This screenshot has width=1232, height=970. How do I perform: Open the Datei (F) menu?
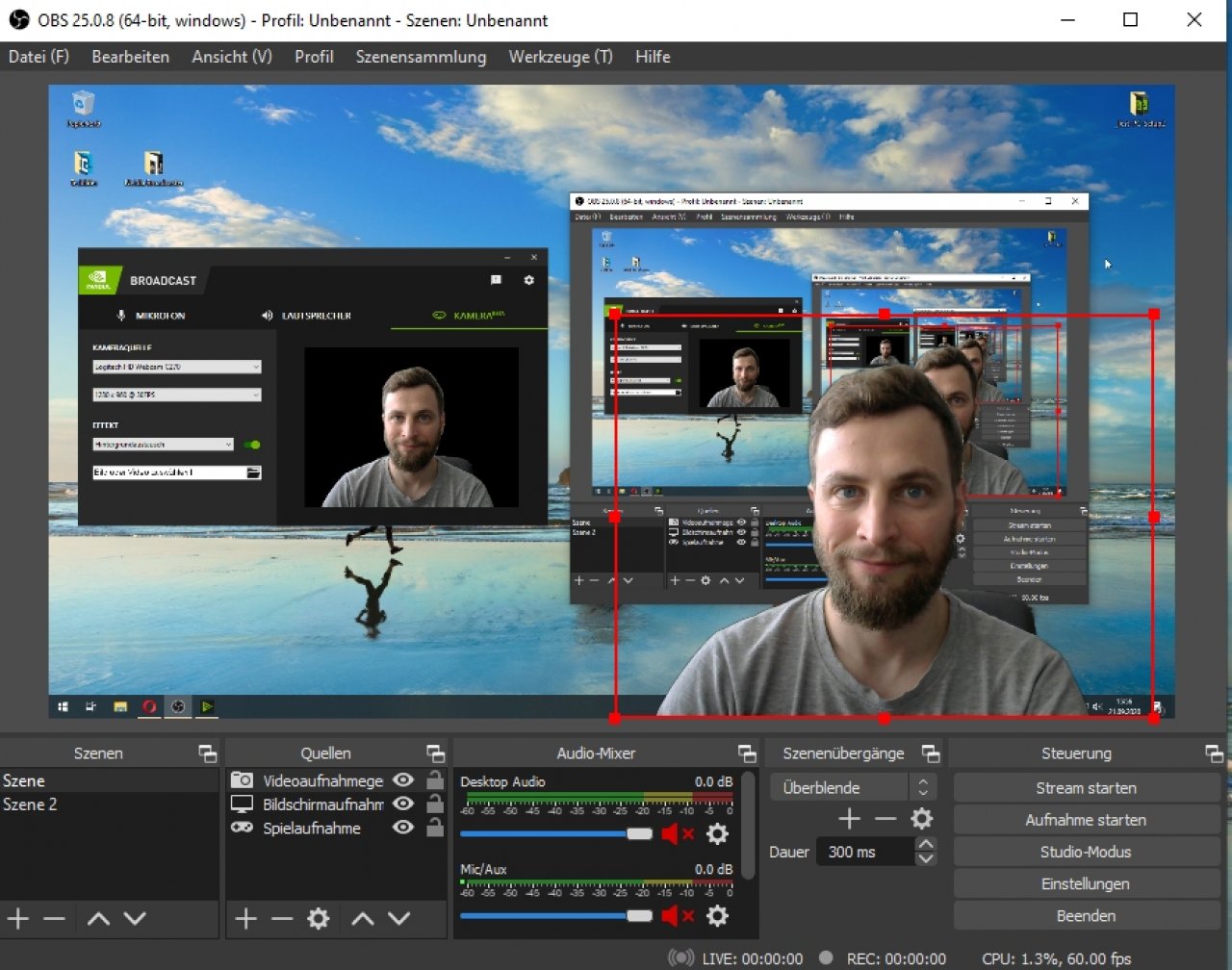38,57
